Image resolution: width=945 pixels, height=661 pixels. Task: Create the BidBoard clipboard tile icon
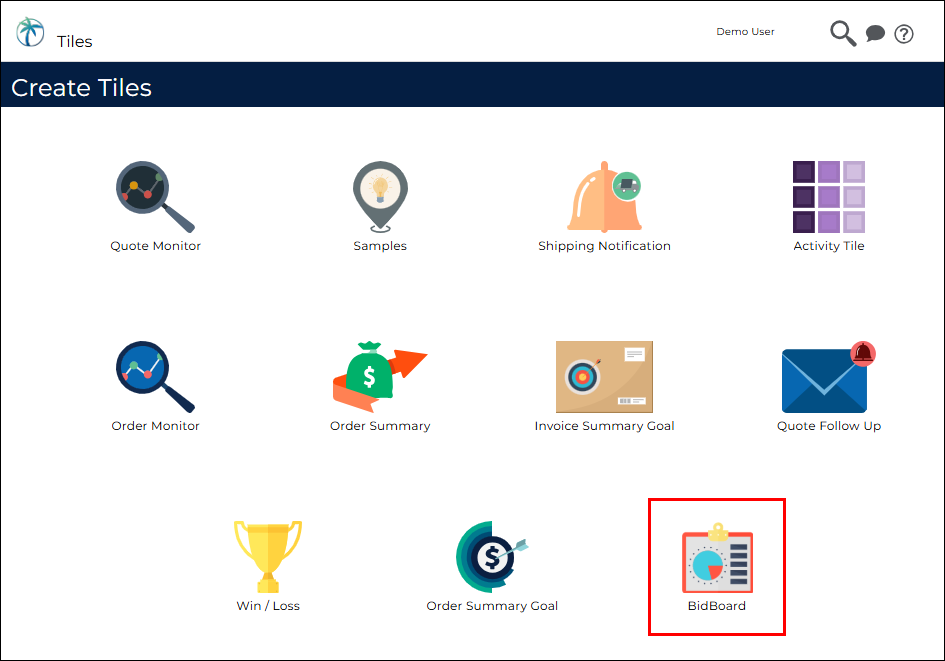(717, 558)
